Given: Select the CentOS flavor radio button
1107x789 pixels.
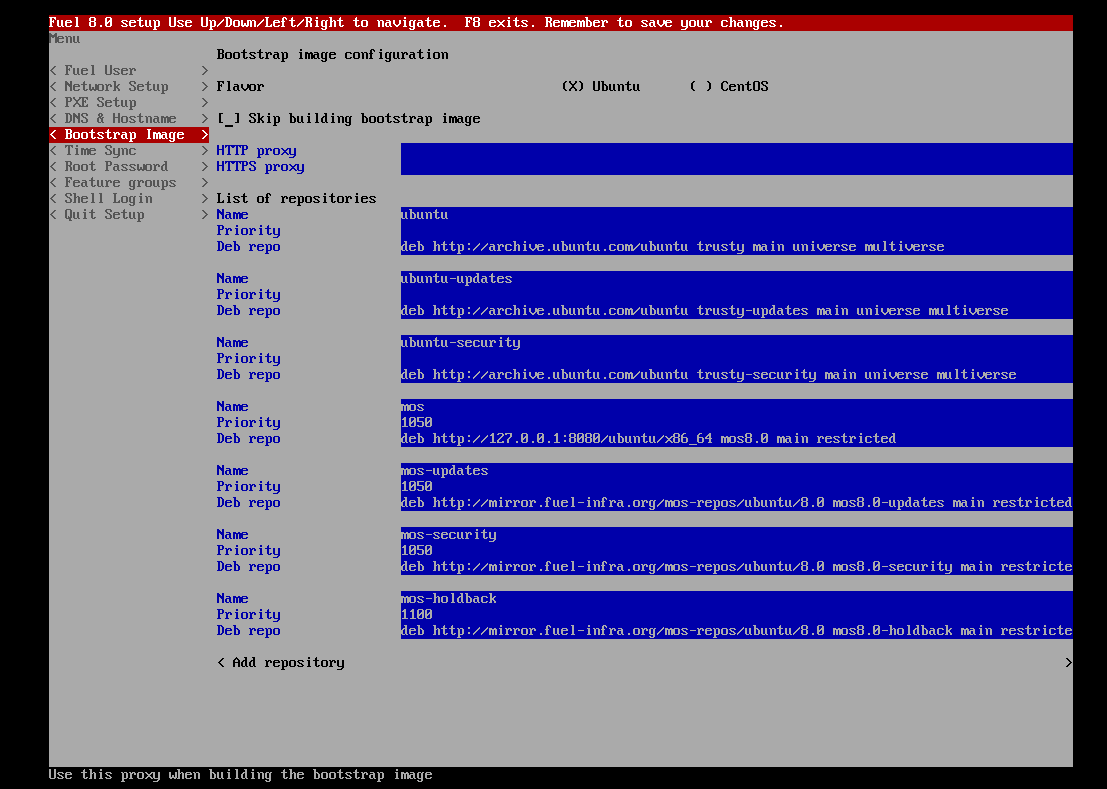Looking at the screenshot, I should [729, 86].
